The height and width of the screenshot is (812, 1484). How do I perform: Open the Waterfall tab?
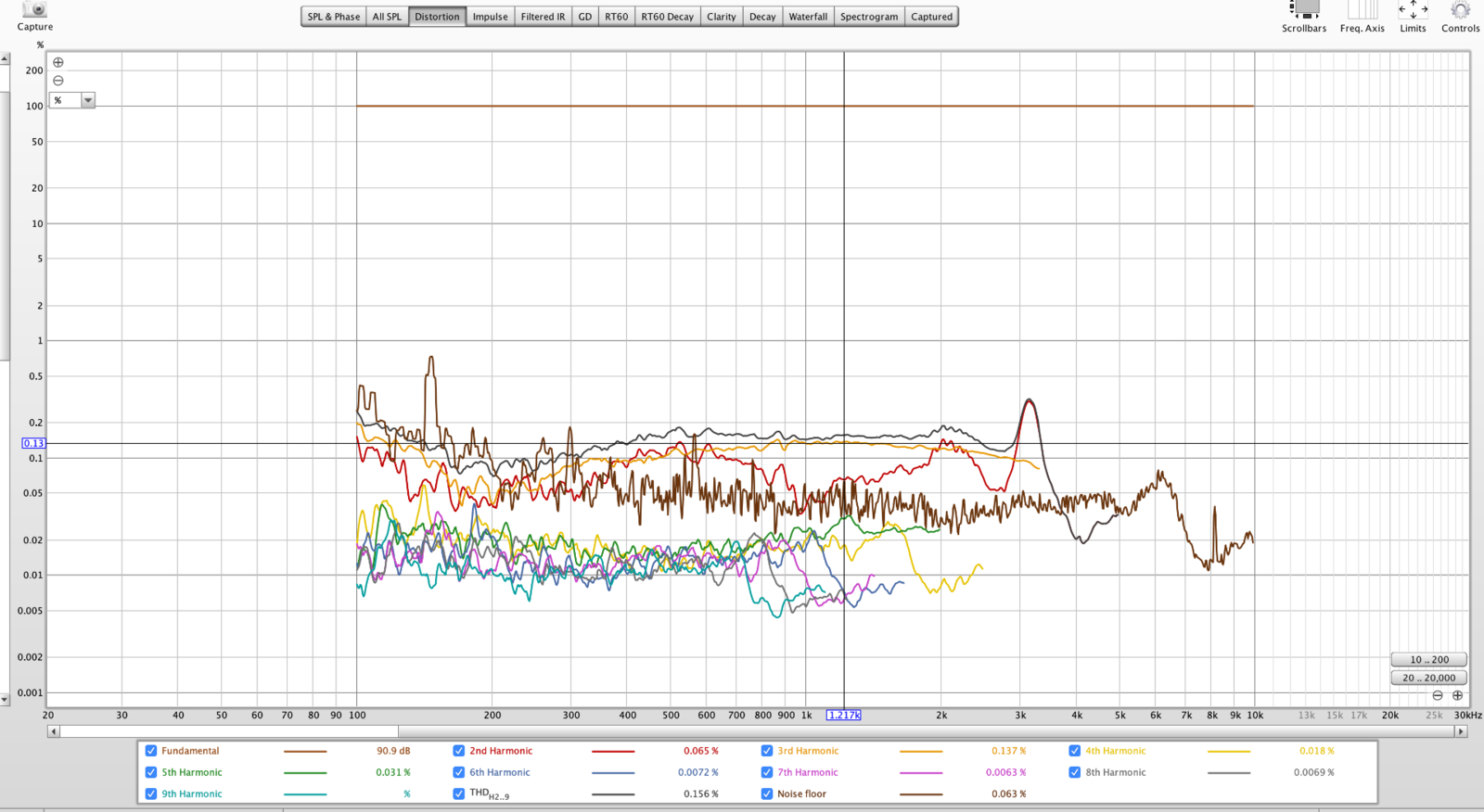pos(808,17)
